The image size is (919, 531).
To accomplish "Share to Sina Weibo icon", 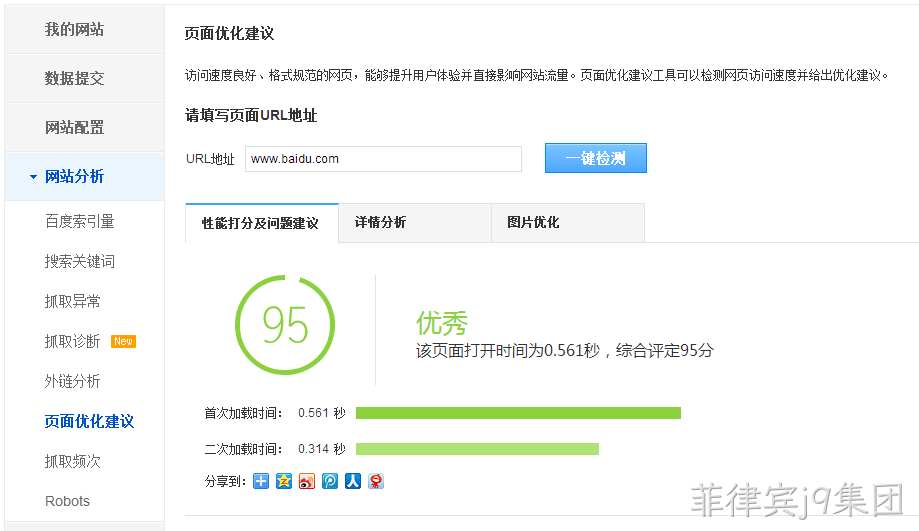I will pos(307,481).
